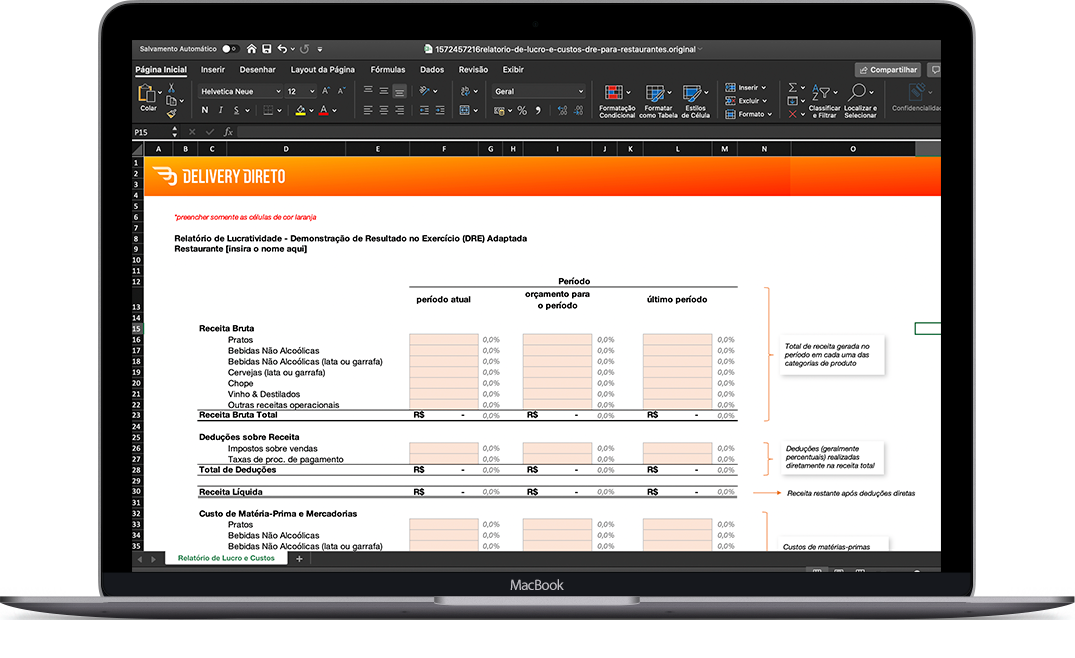Image resolution: width=1075 pixels, height=658 pixels.
Task: Click the P15 name box
Action: (152, 132)
